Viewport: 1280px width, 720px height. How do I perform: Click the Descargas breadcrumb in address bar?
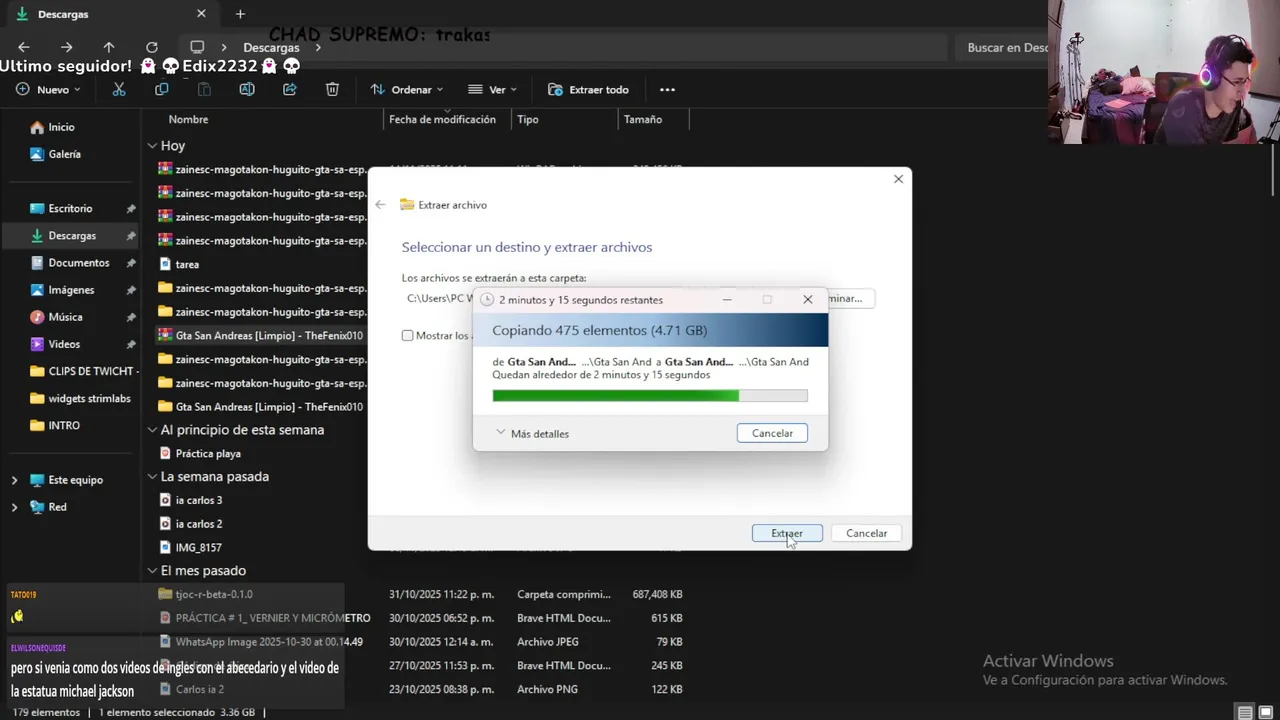coord(271,47)
